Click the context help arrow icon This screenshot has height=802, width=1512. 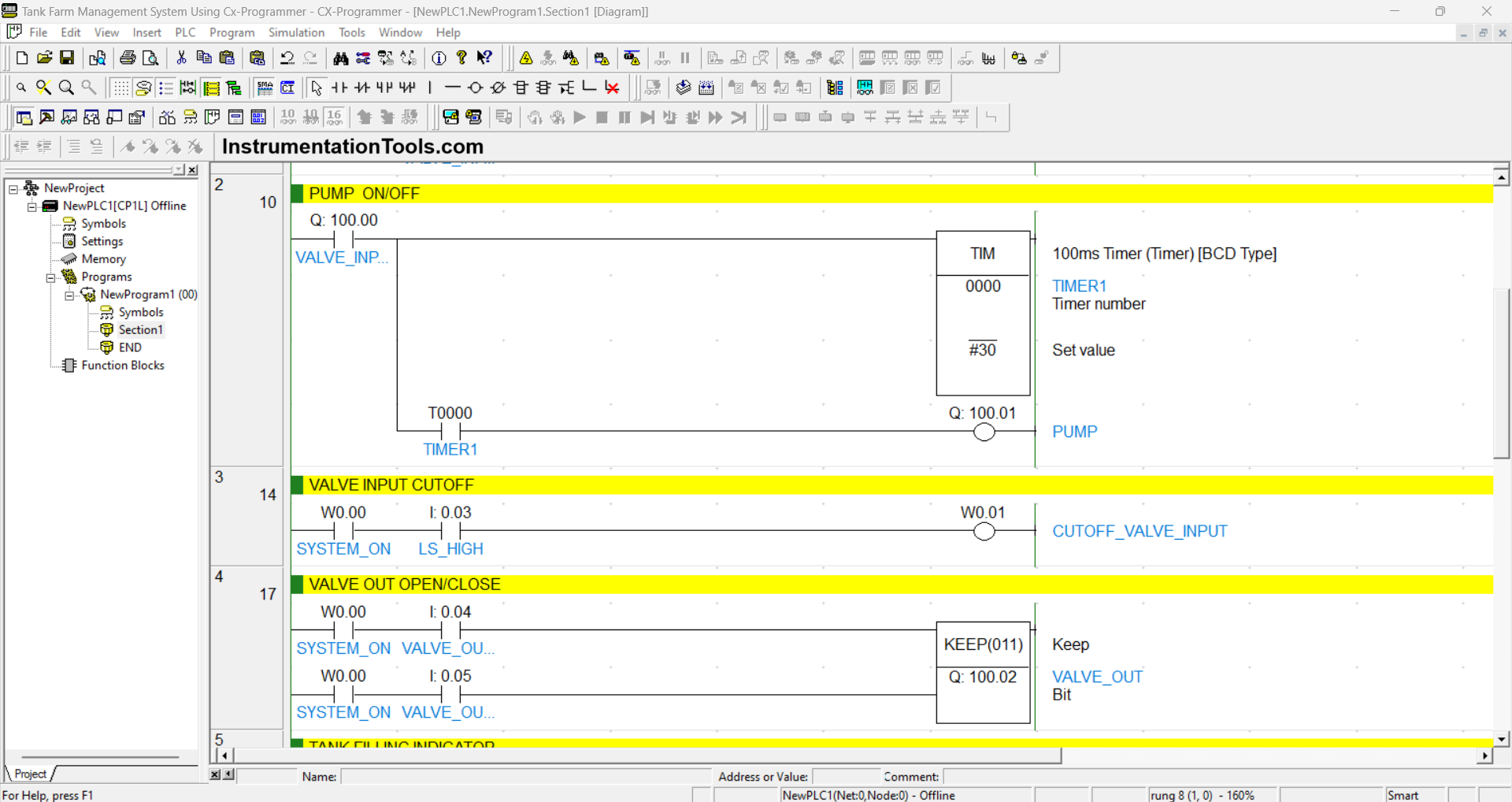(x=485, y=58)
